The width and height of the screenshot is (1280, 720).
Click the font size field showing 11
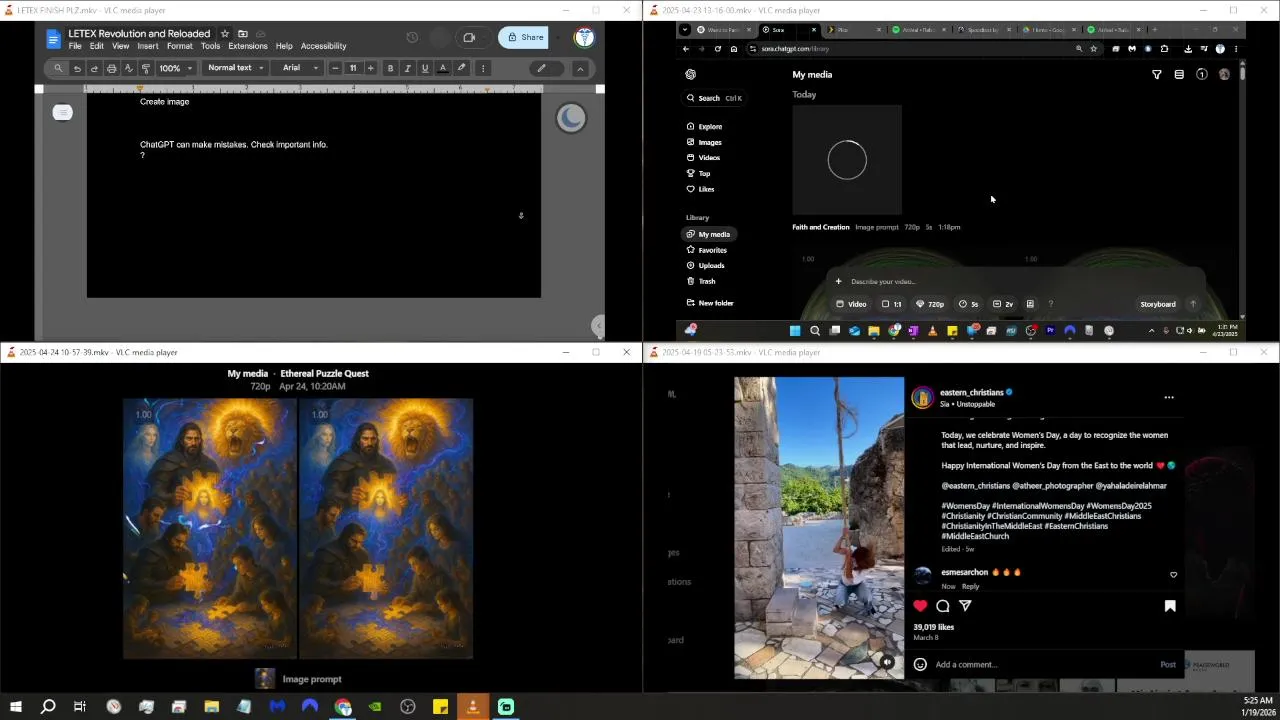point(353,68)
